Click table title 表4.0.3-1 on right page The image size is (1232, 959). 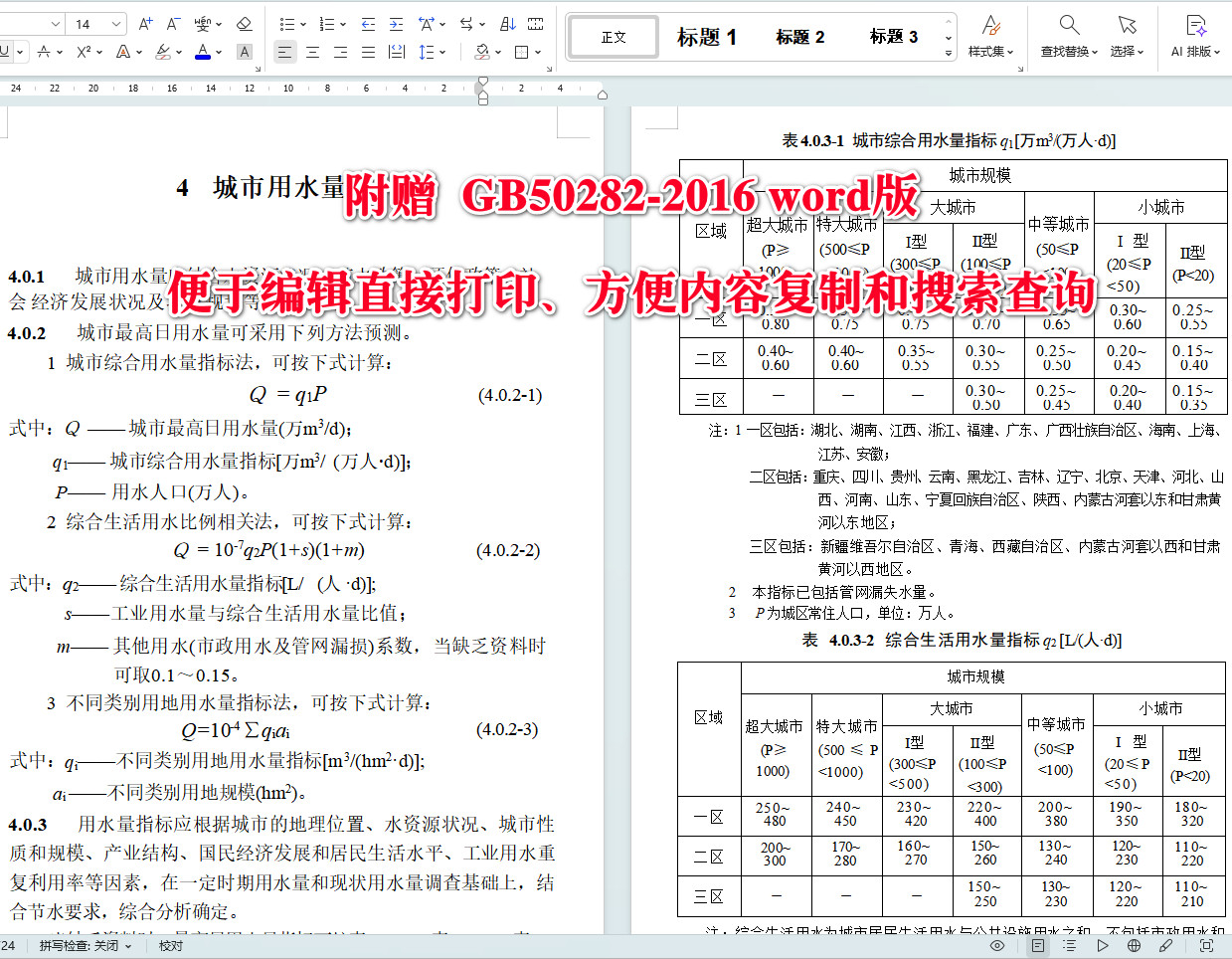(949, 141)
